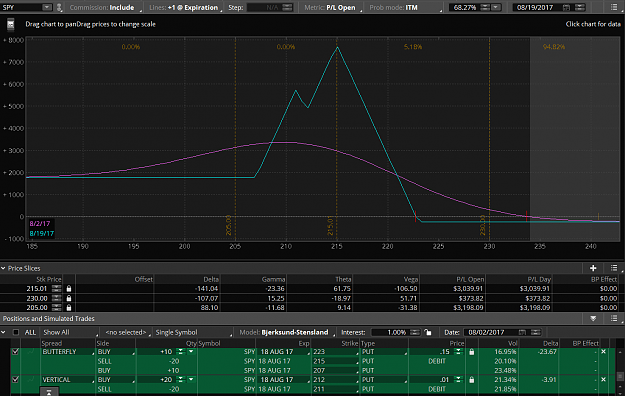Open the Prob mode: ITM dropdown
Screen dimensions: 625x396
point(405,7)
